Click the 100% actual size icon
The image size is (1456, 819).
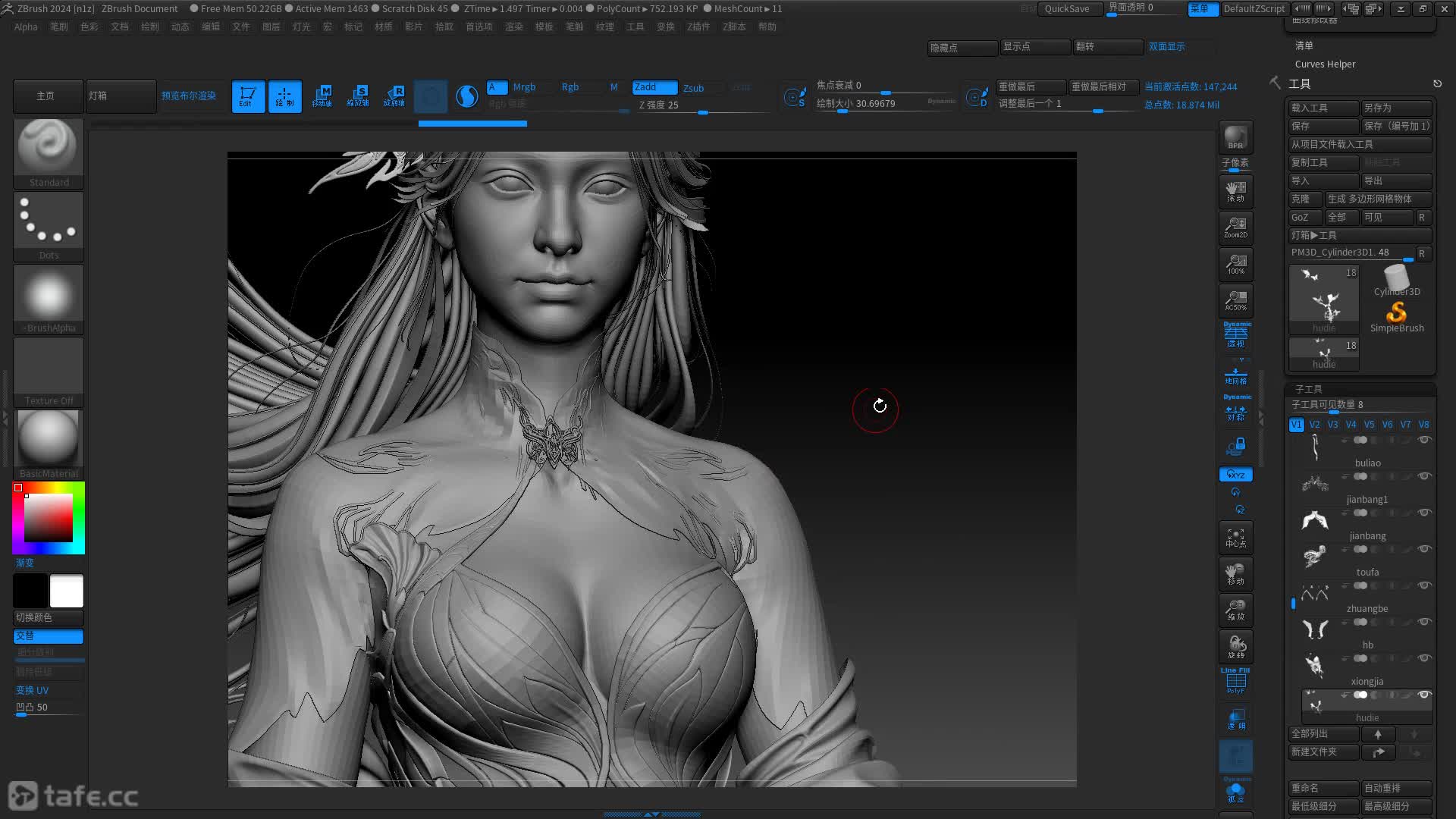[1235, 265]
